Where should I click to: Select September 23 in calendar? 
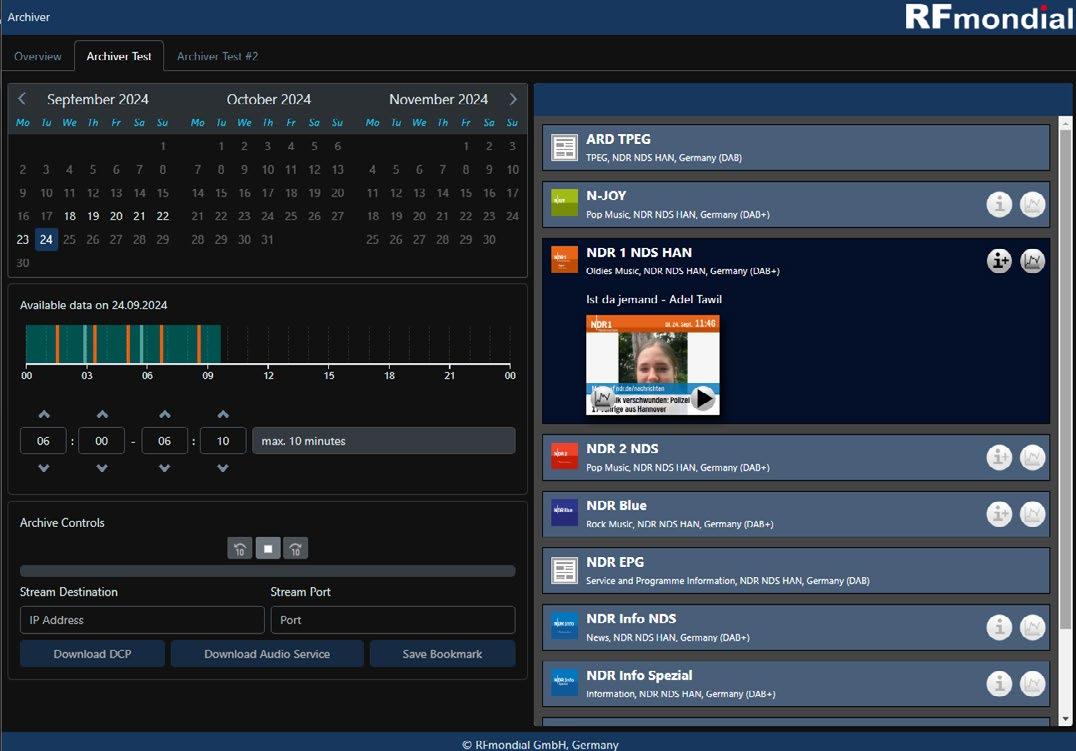click(x=23, y=240)
